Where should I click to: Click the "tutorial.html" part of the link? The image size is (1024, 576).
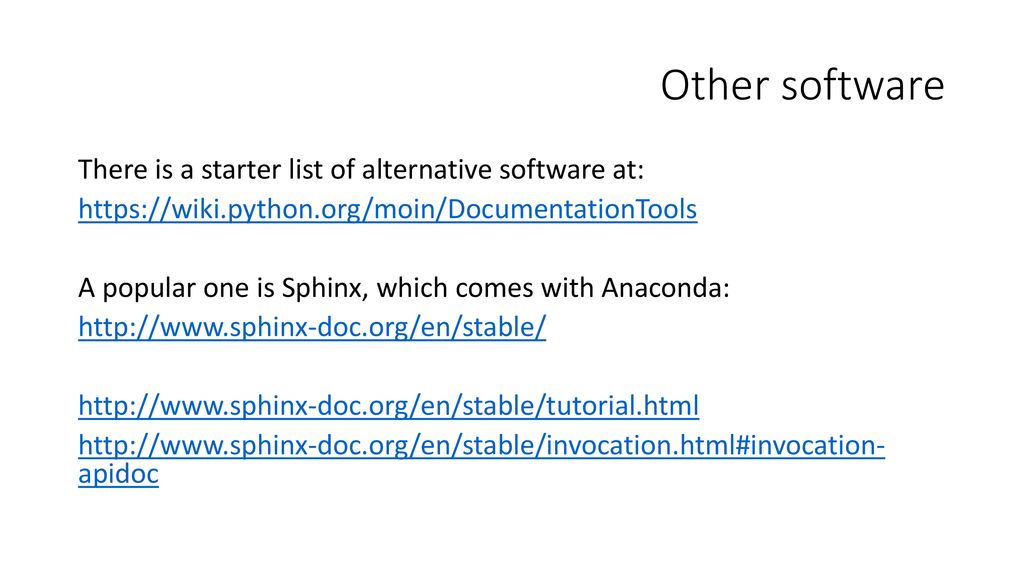click(x=622, y=406)
